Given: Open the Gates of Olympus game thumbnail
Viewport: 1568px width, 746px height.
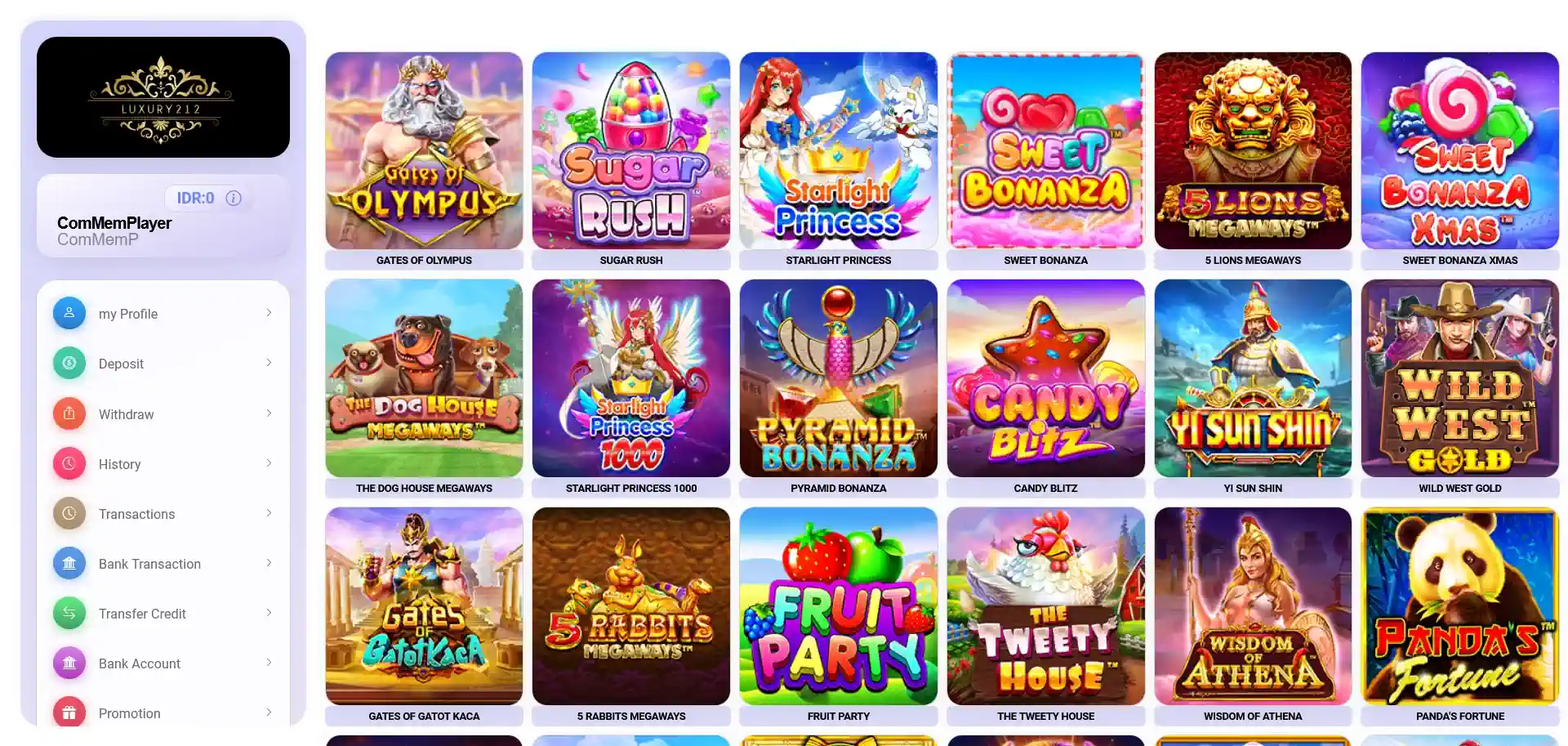Looking at the screenshot, I should 424,150.
